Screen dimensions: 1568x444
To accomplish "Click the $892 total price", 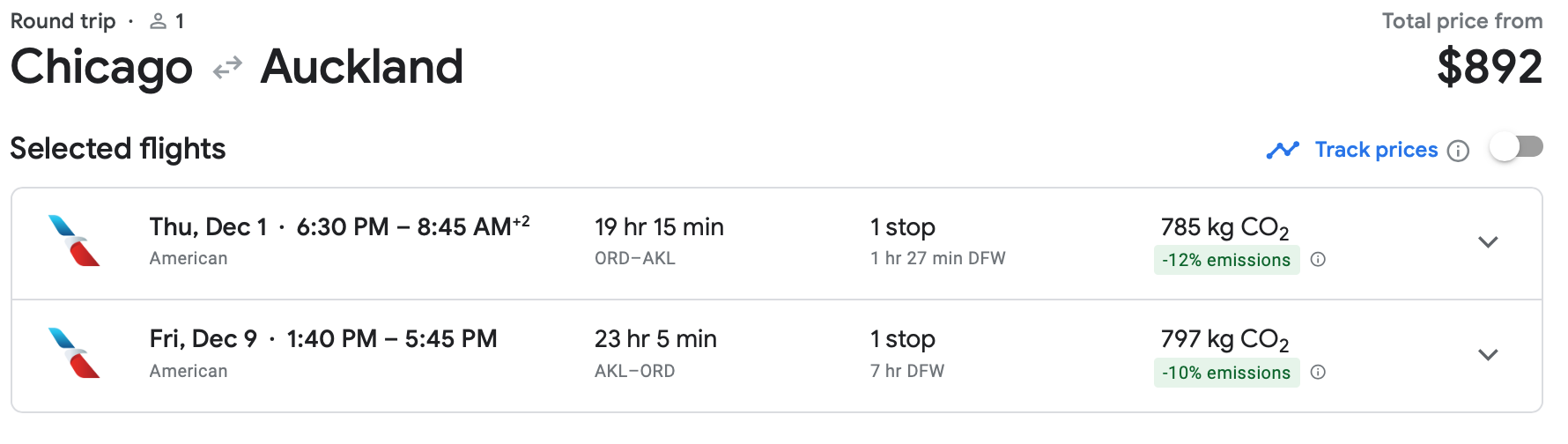I will coord(1489,67).
